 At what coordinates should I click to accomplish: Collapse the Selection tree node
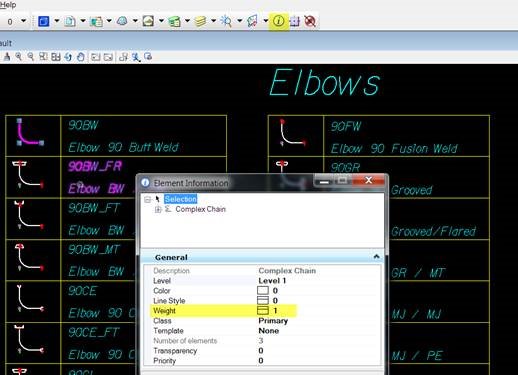point(147,199)
